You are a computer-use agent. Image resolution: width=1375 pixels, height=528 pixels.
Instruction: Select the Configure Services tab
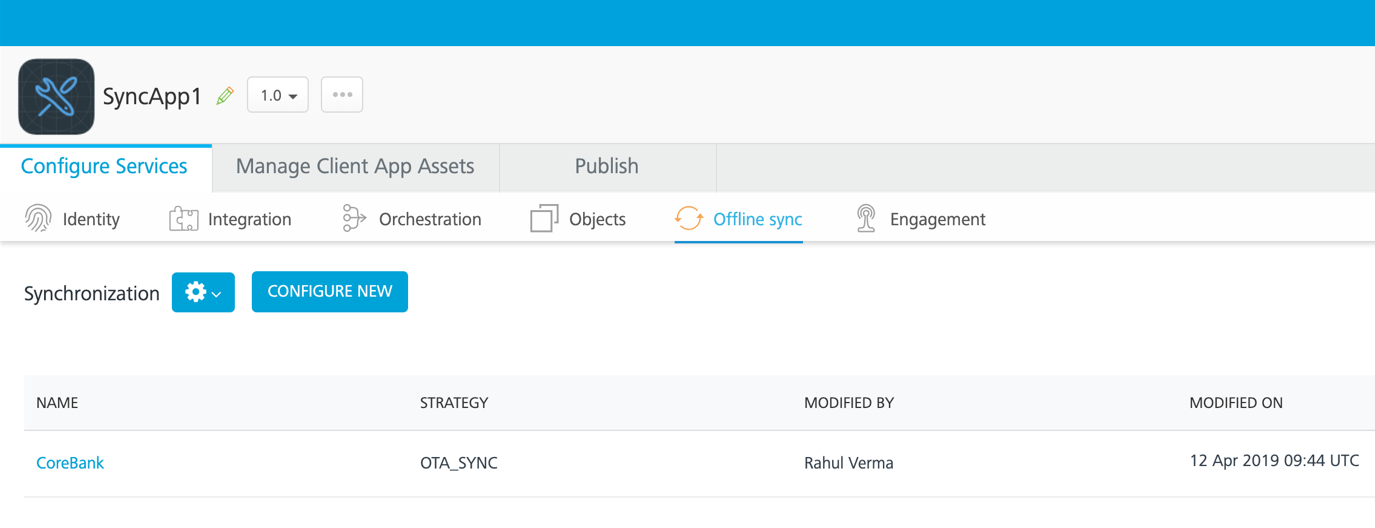click(x=104, y=167)
